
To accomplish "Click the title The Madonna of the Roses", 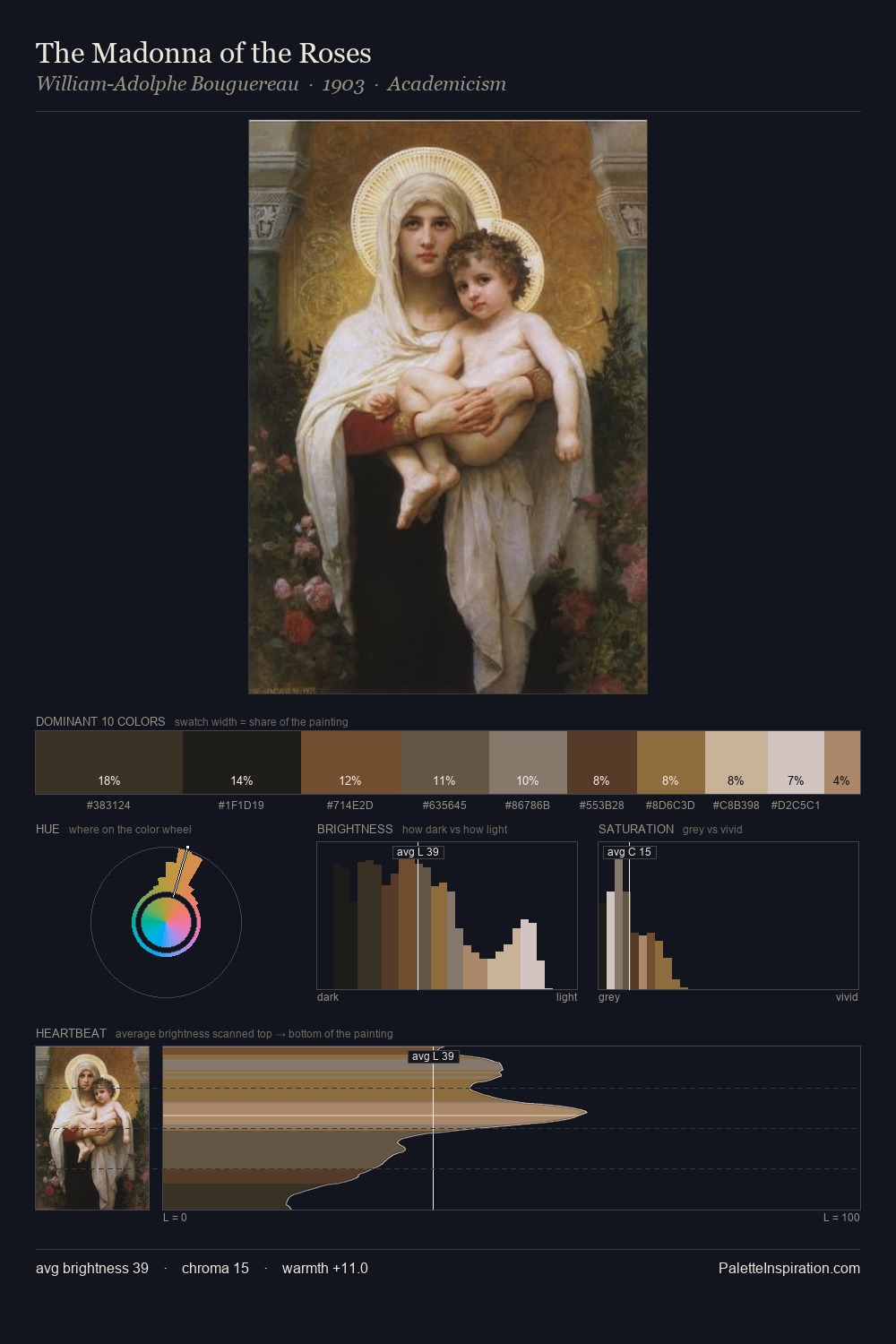I will [203, 53].
